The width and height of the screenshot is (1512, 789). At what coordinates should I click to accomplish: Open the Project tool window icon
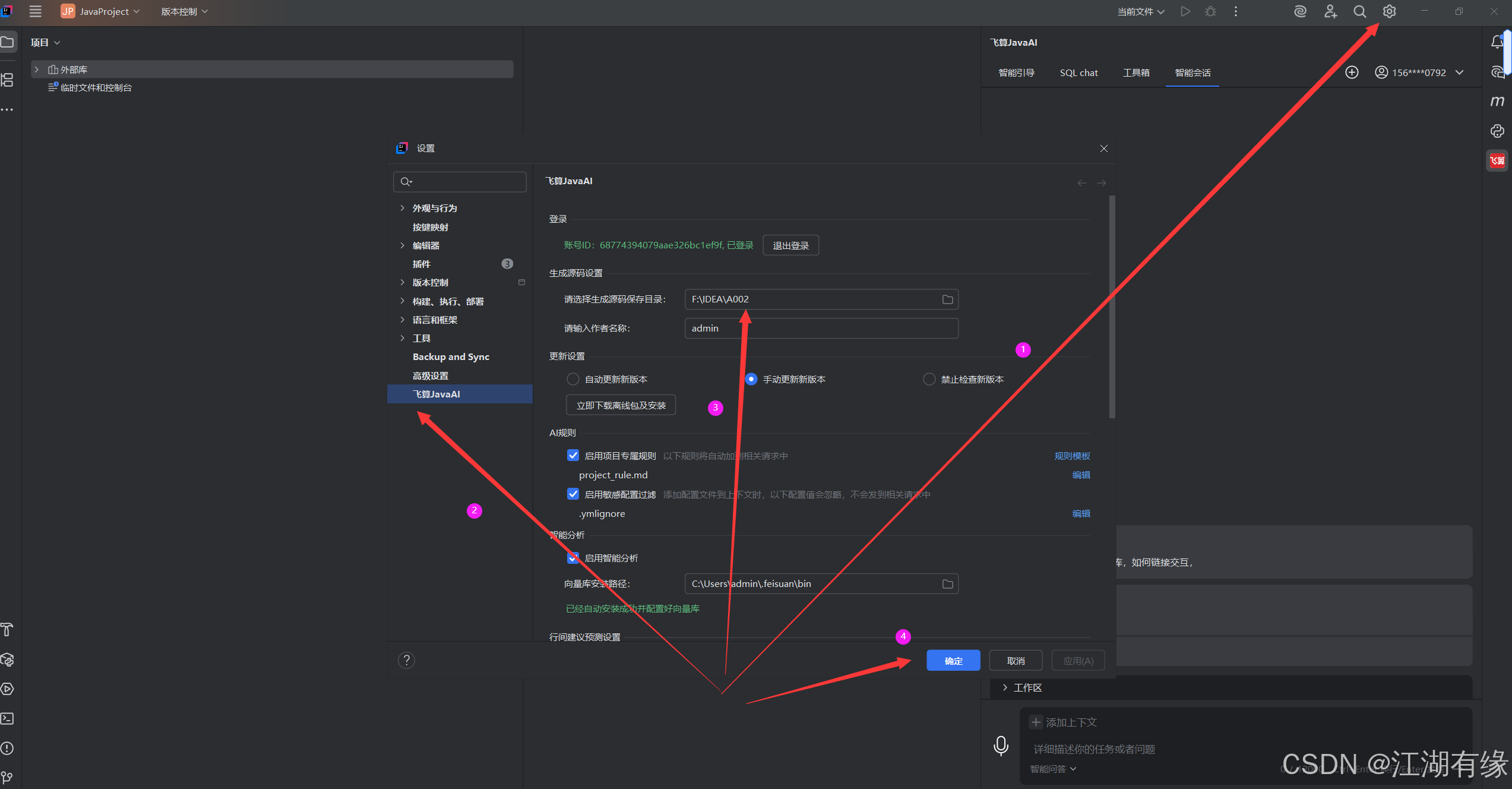(x=7, y=42)
